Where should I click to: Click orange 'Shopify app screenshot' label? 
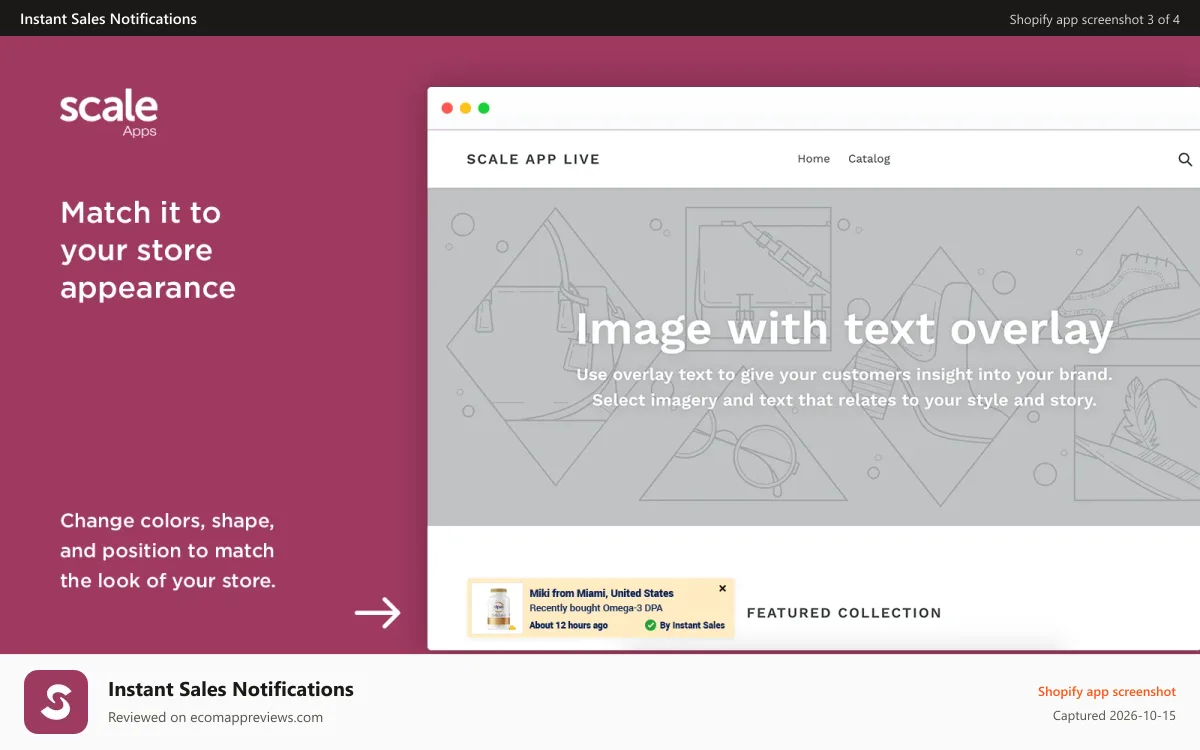pos(1106,692)
